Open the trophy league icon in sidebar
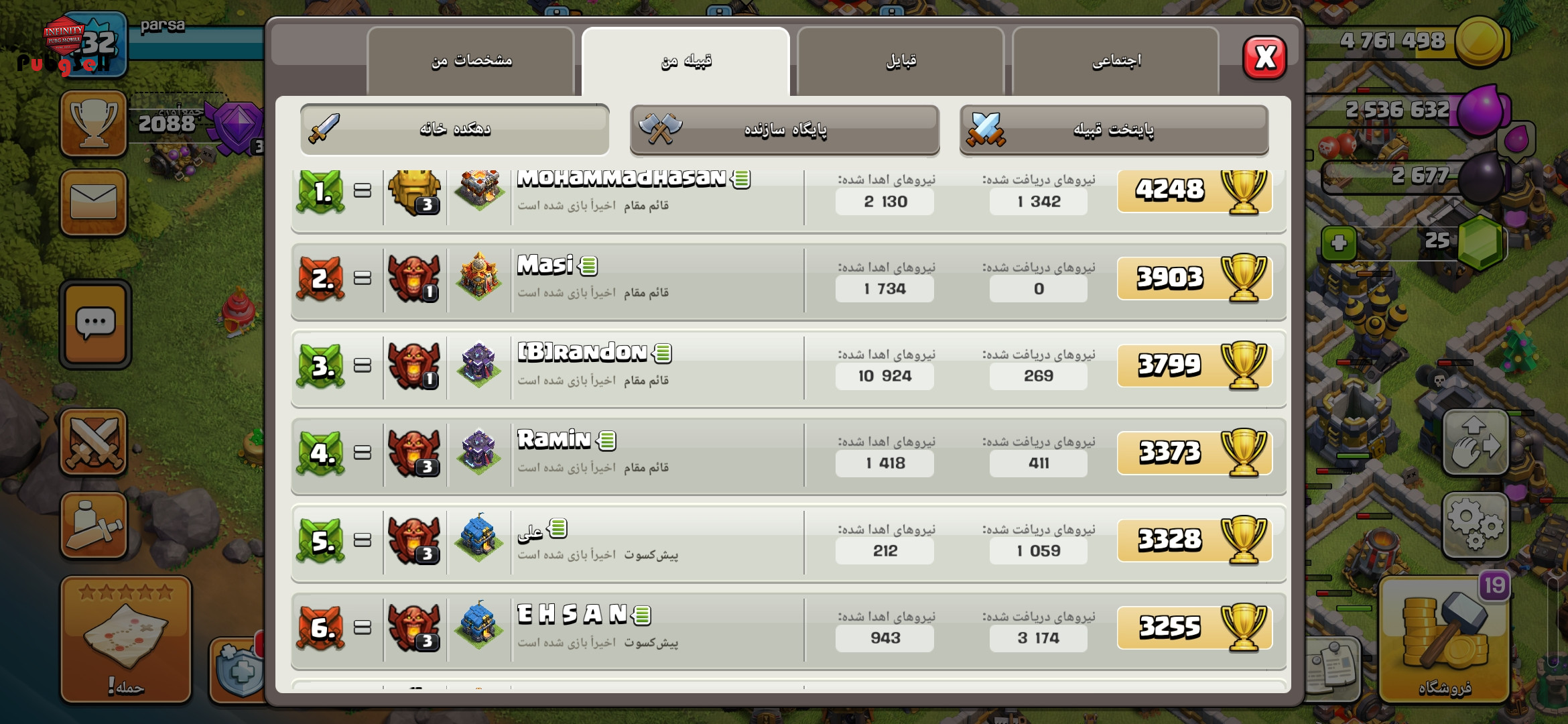Screen dimensions: 1568x724 coord(94,124)
